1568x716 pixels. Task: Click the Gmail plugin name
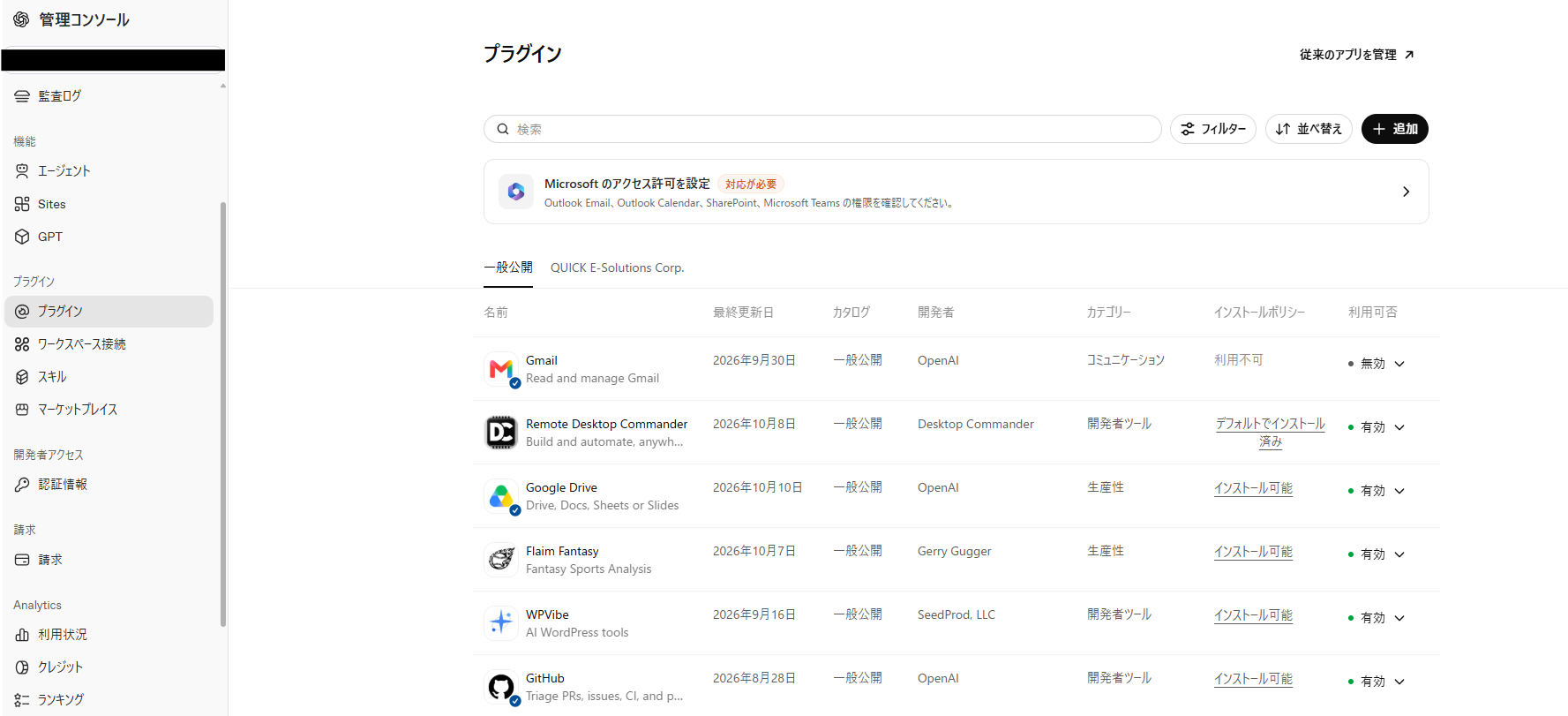(x=542, y=360)
